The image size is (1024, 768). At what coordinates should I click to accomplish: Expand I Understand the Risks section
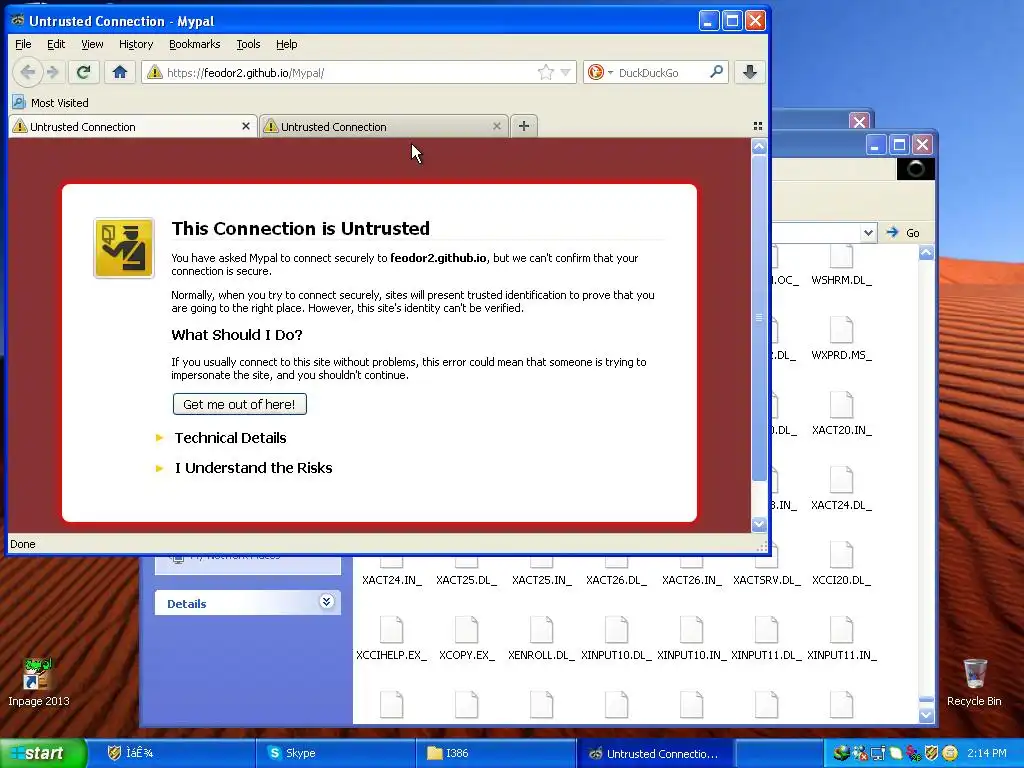(253, 468)
